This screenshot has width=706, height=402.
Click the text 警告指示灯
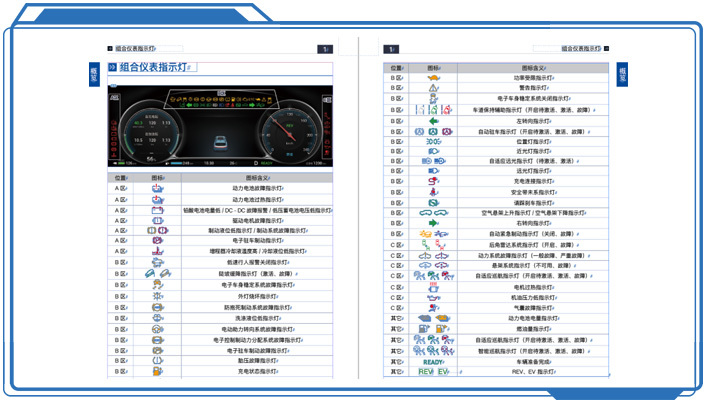[x=533, y=88]
